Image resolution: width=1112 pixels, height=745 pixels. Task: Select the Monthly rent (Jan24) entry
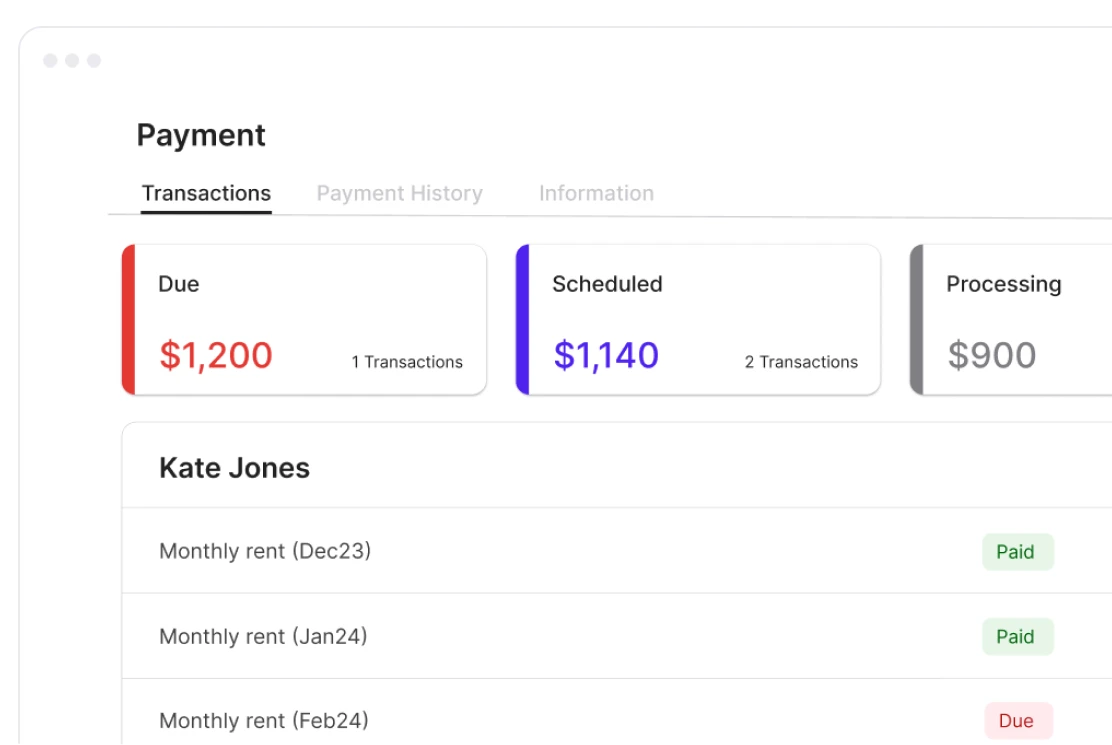(263, 636)
